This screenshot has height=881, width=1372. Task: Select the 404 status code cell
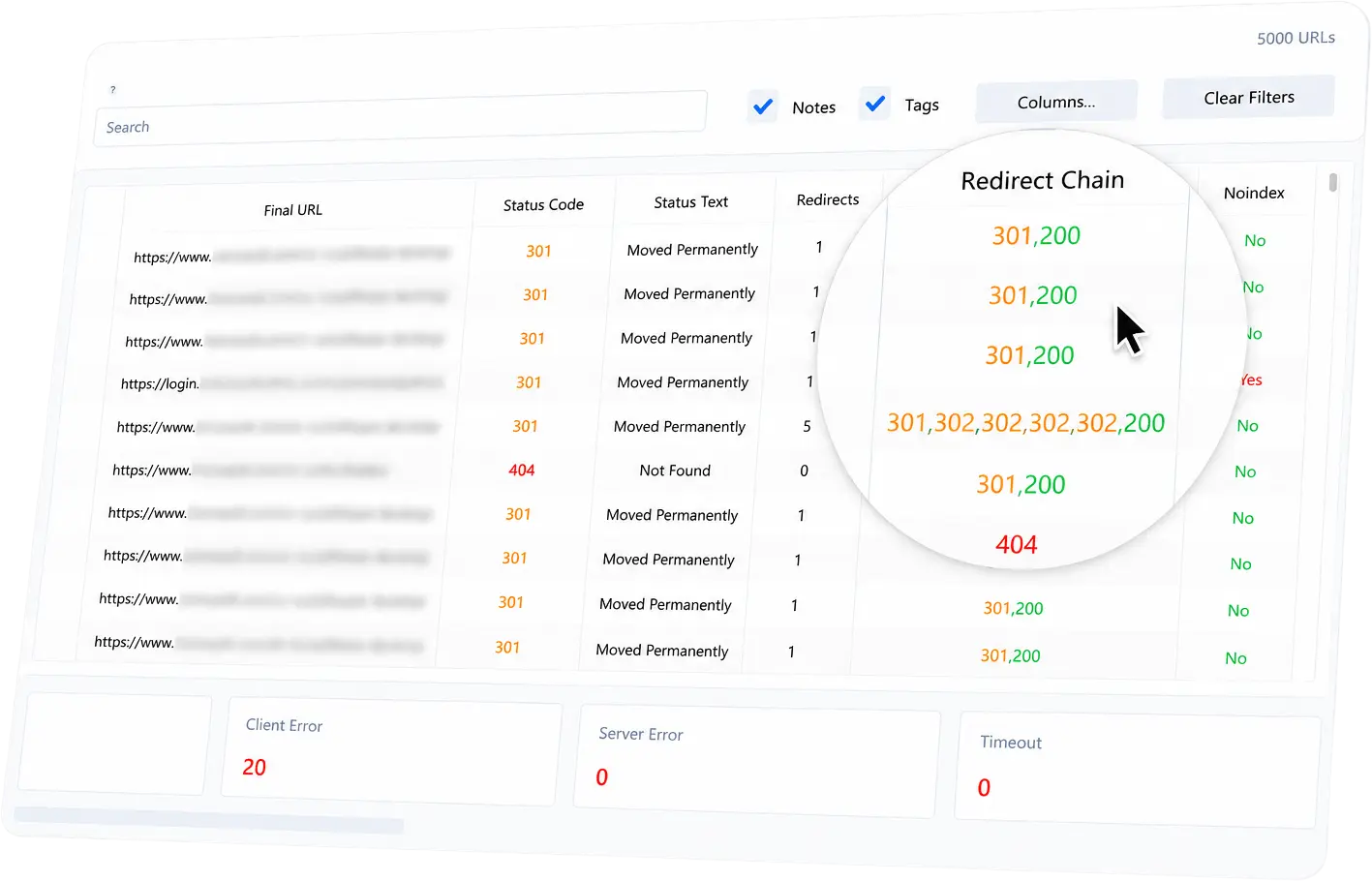tap(522, 470)
